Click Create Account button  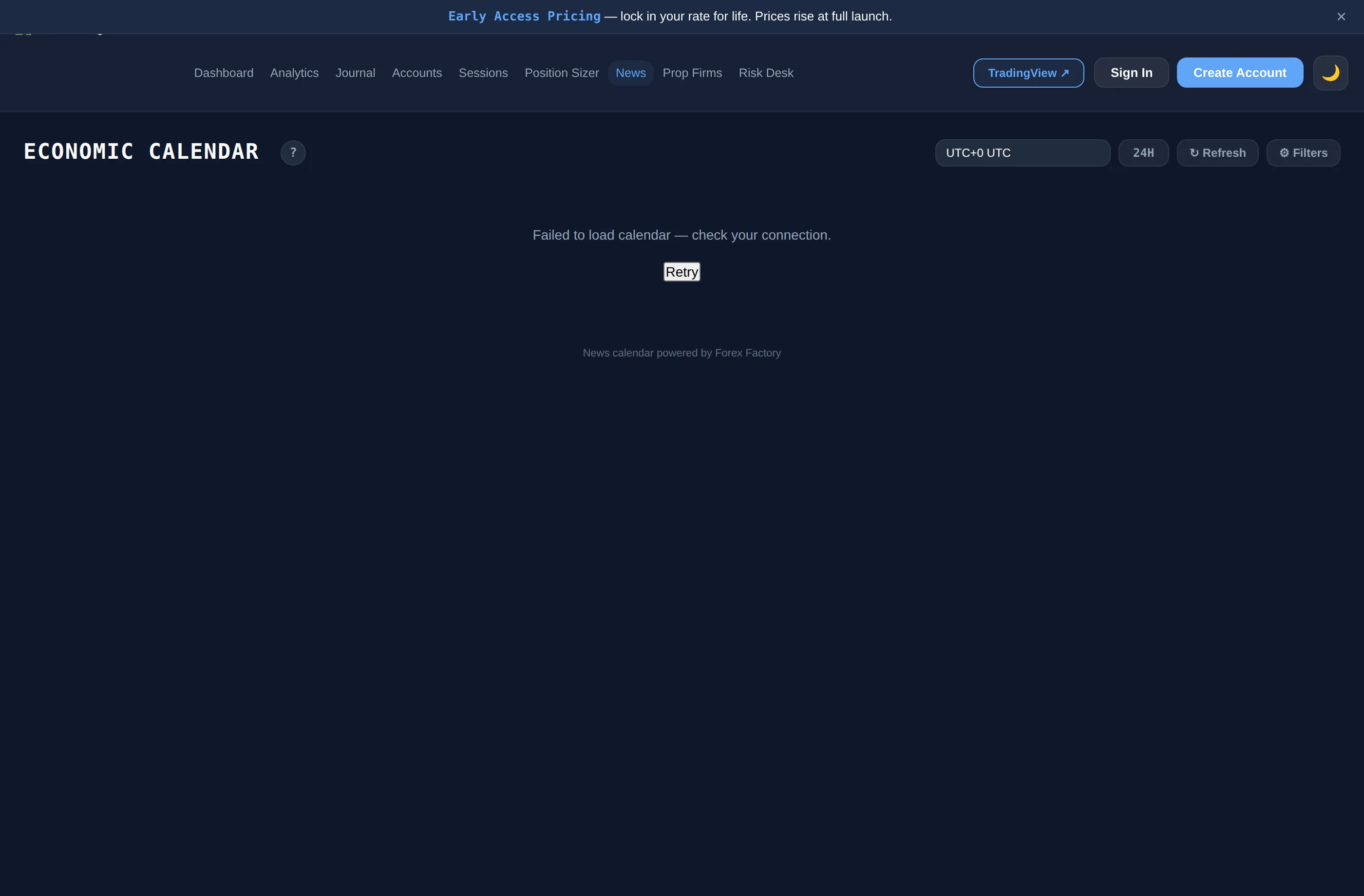click(1239, 73)
